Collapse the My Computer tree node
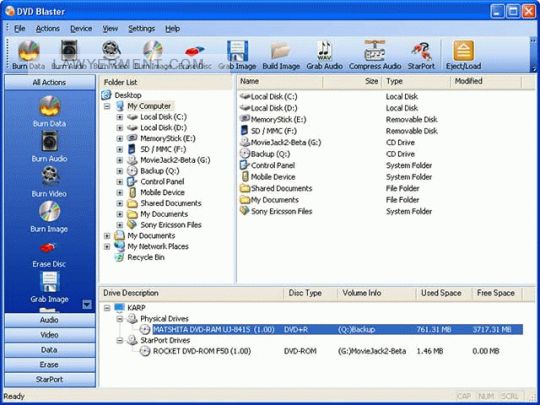The height and width of the screenshot is (405, 540). click(107, 106)
